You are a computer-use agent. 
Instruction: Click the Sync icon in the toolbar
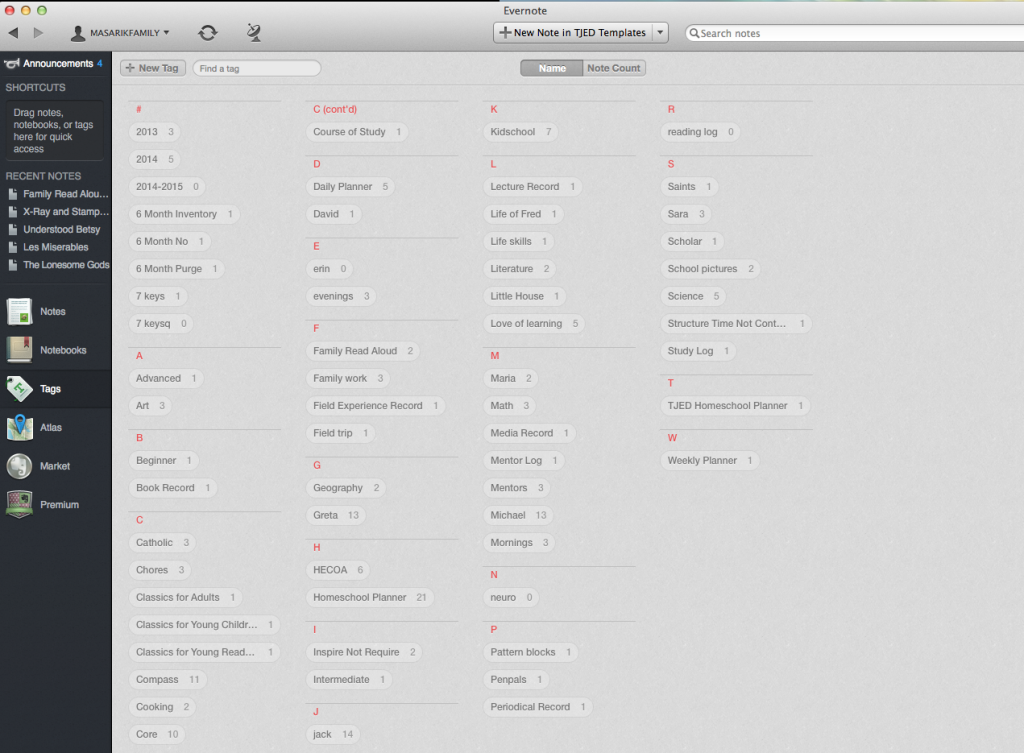pyautogui.click(x=208, y=33)
